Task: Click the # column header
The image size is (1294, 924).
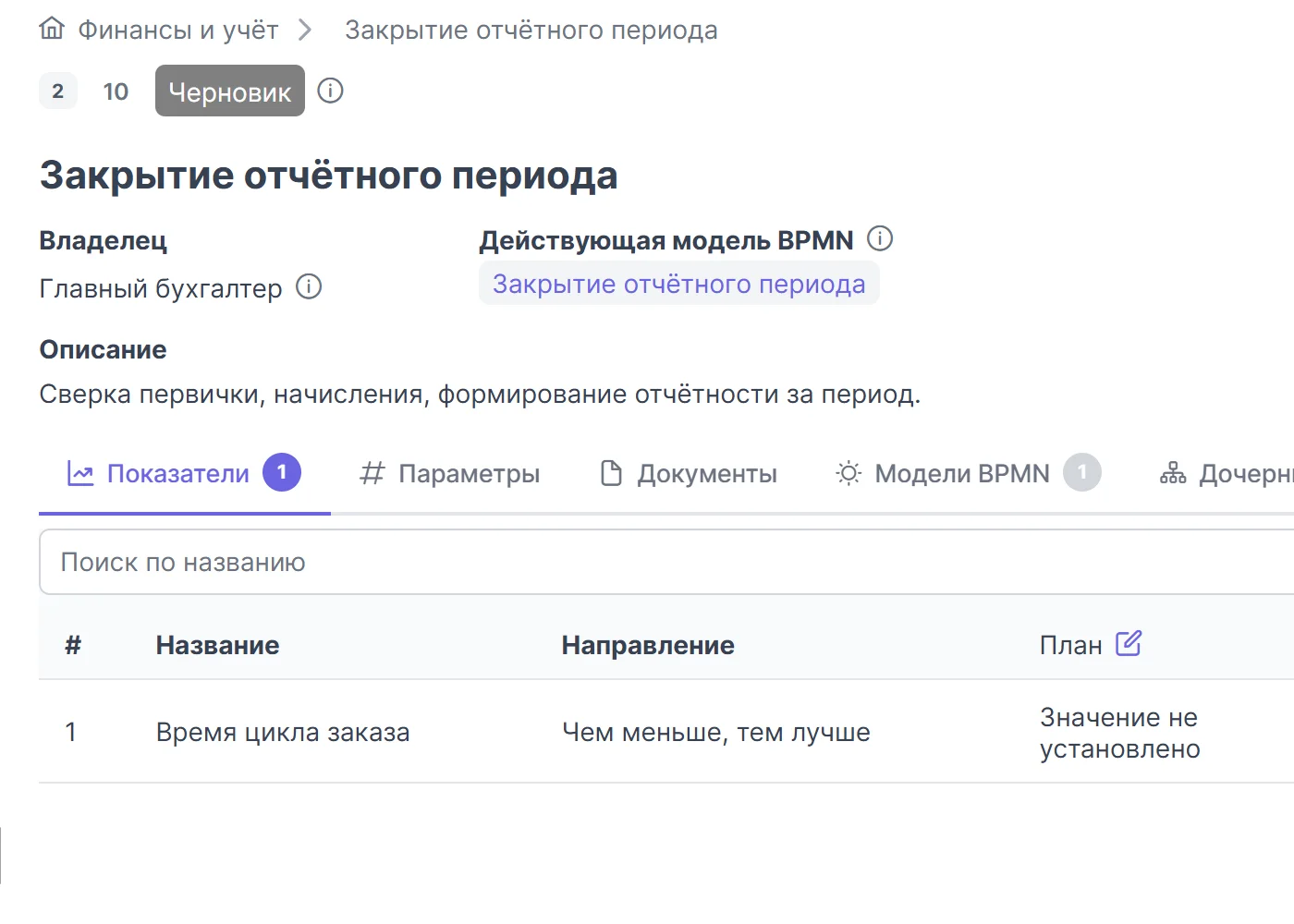Action: [73, 645]
